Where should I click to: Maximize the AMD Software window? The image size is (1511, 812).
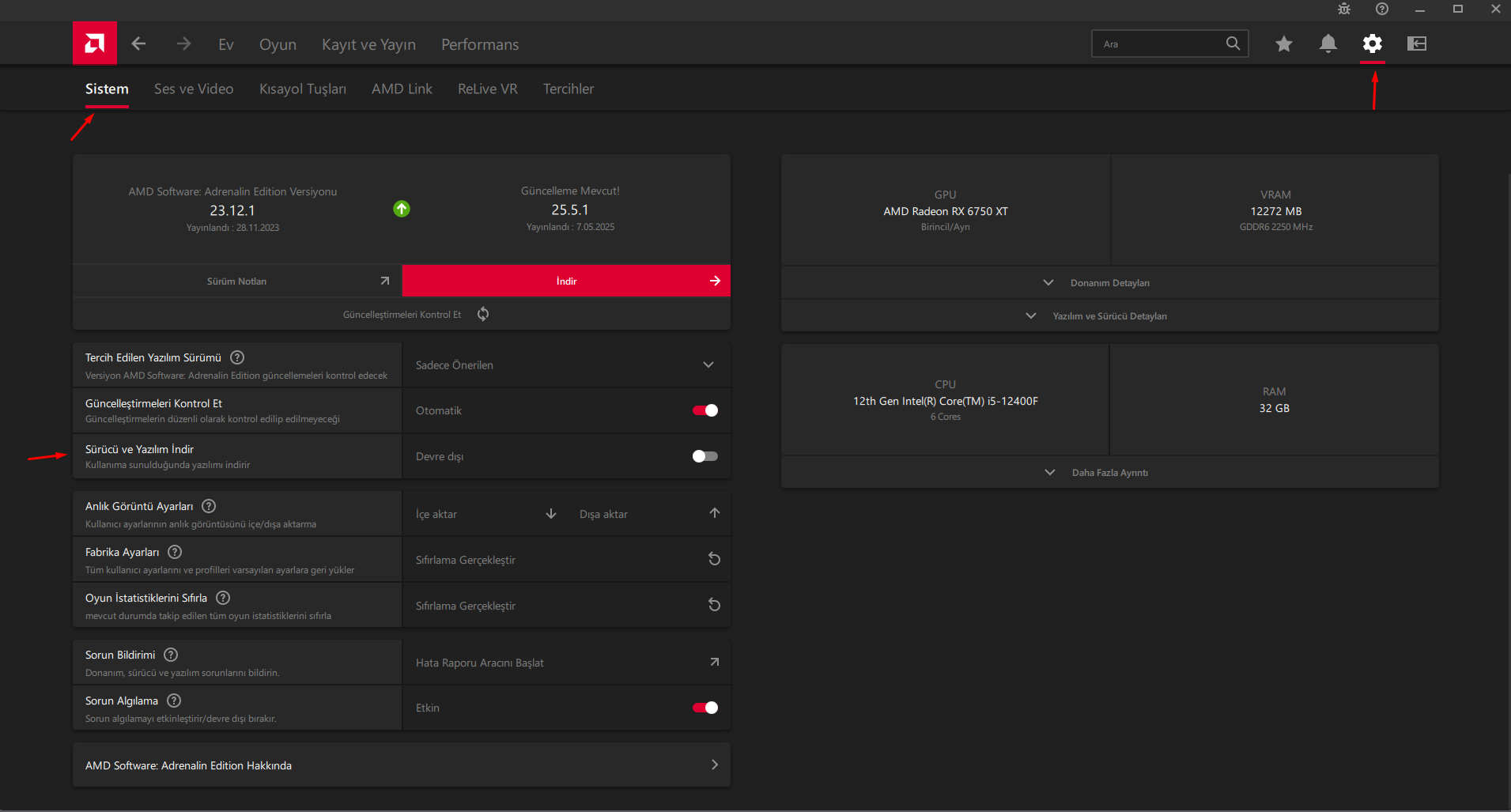click(1458, 9)
